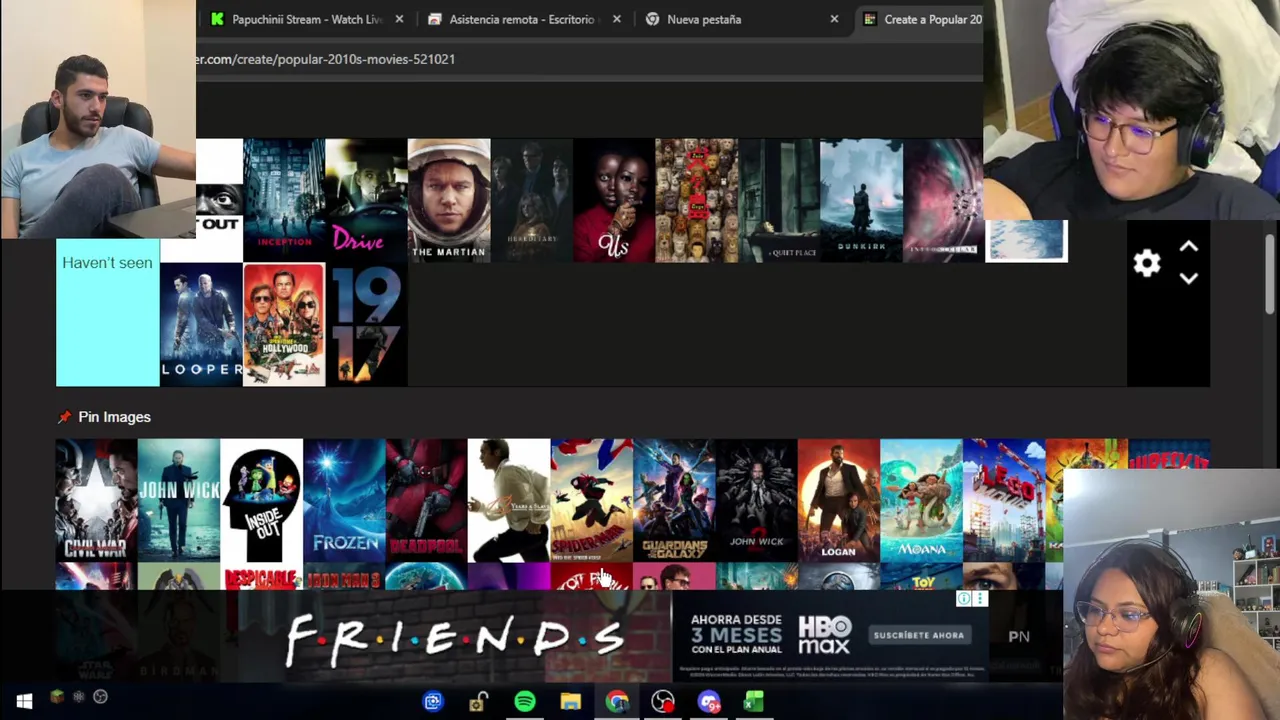Select the Hereditary poster

pyautogui.click(x=531, y=201)
